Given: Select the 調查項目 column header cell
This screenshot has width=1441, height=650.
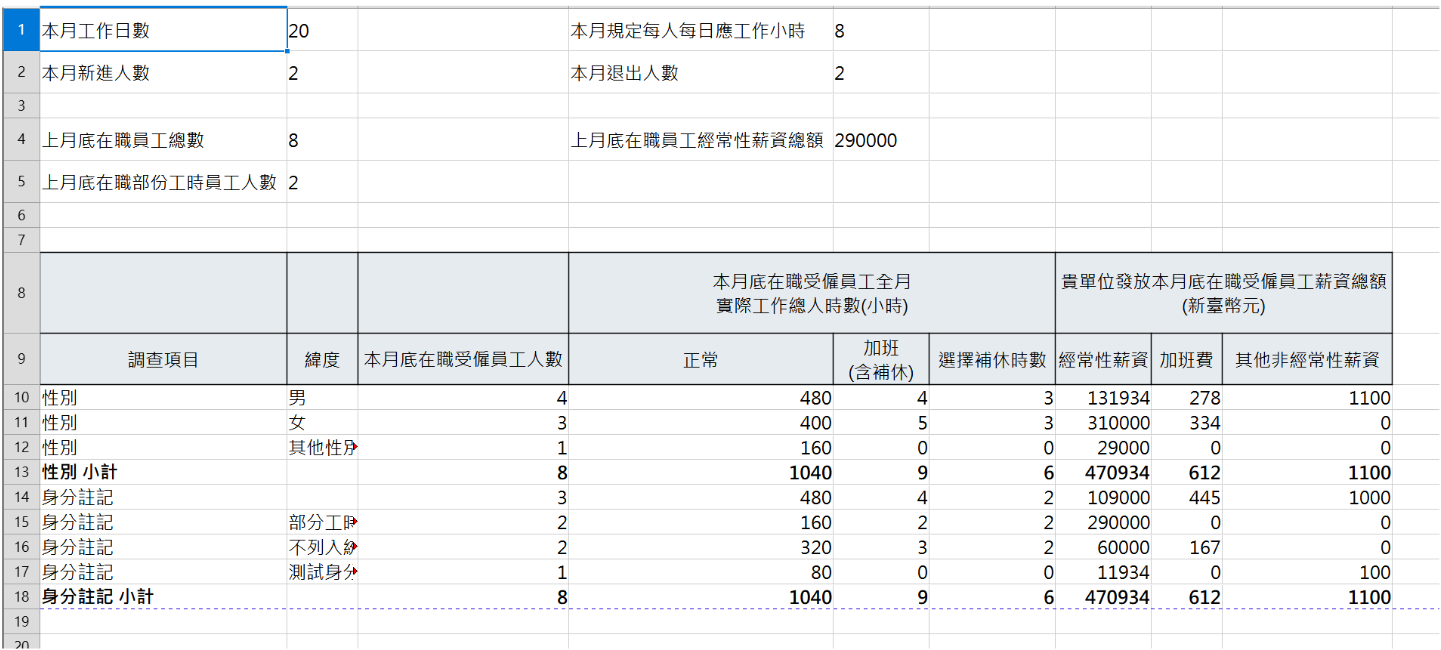Looking at the screenshot, I should [x=163, y=360].
